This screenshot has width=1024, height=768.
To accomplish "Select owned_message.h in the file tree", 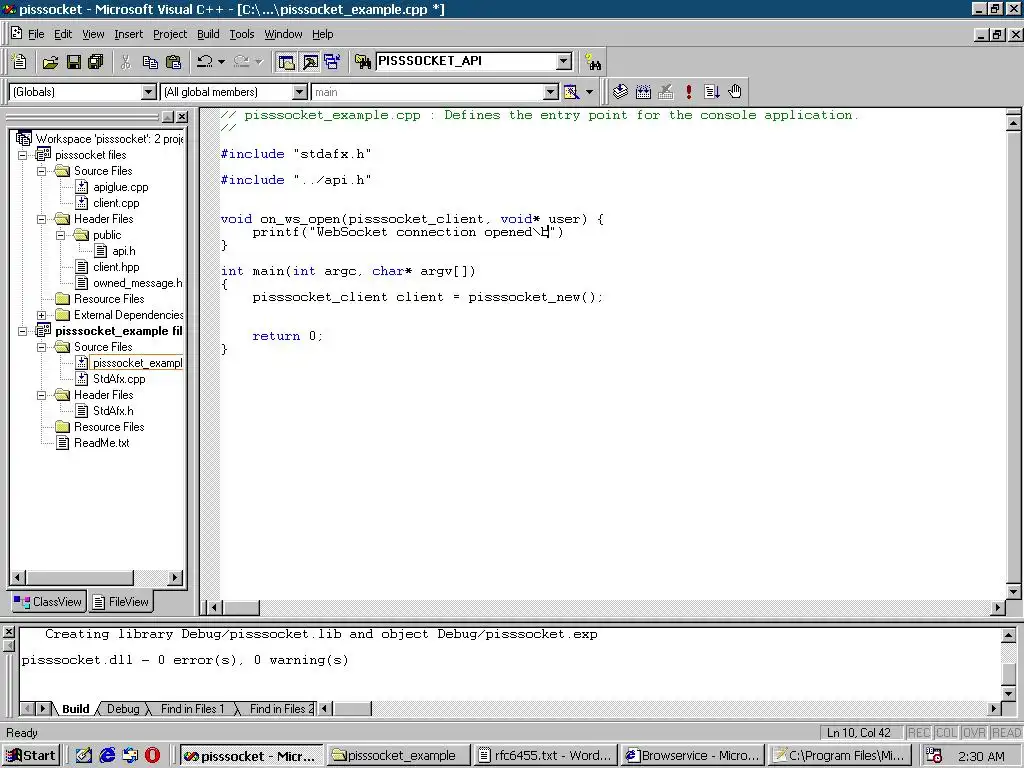I will click(137, 283).
